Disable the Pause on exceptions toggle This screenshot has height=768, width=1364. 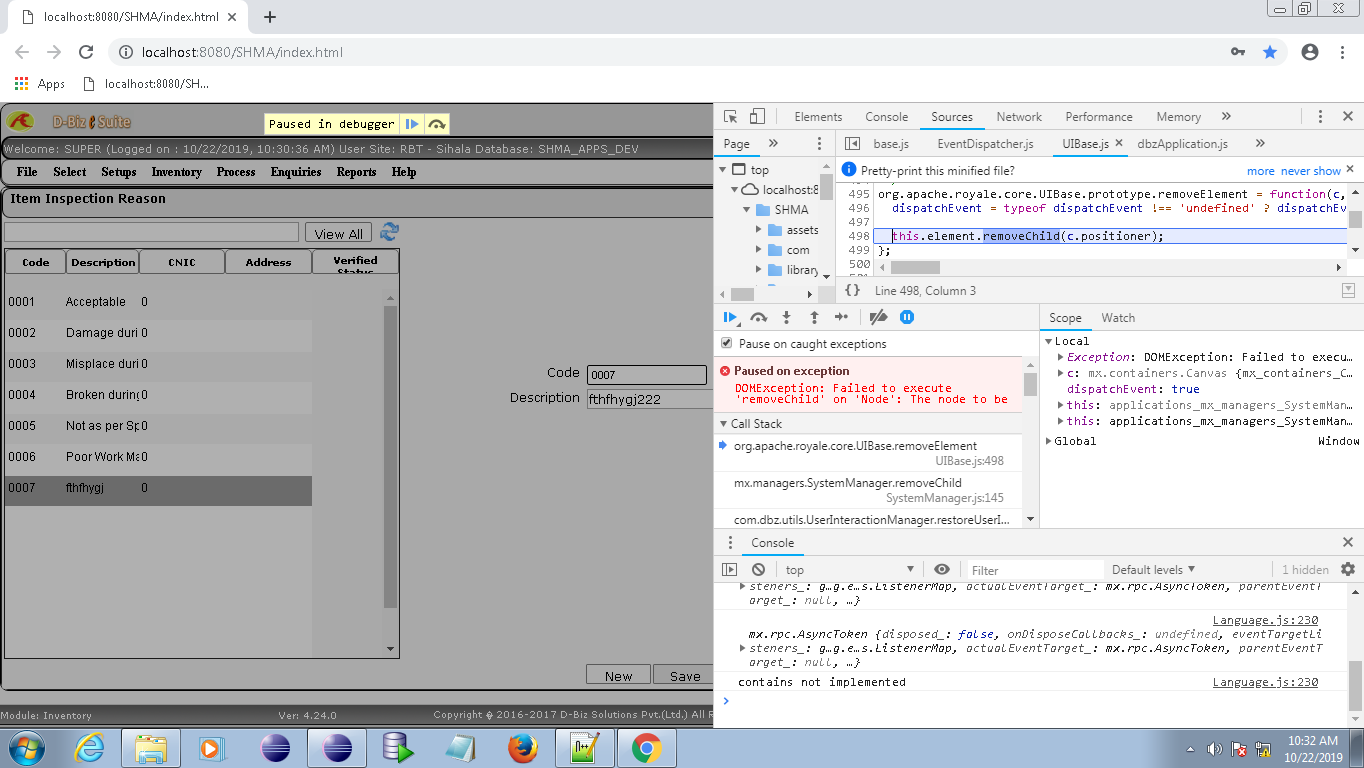[907, 317]
